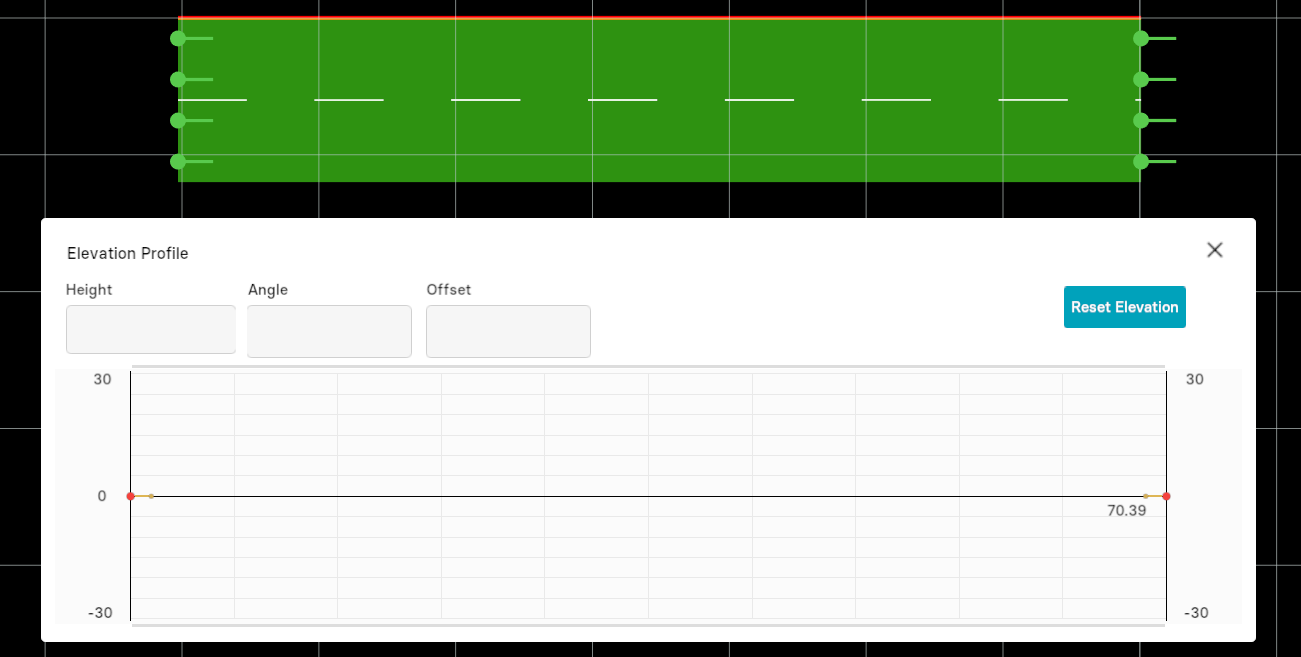Focus the Angle input field
This screenshot has height=657, width=1301.
[x=329, y=331]
